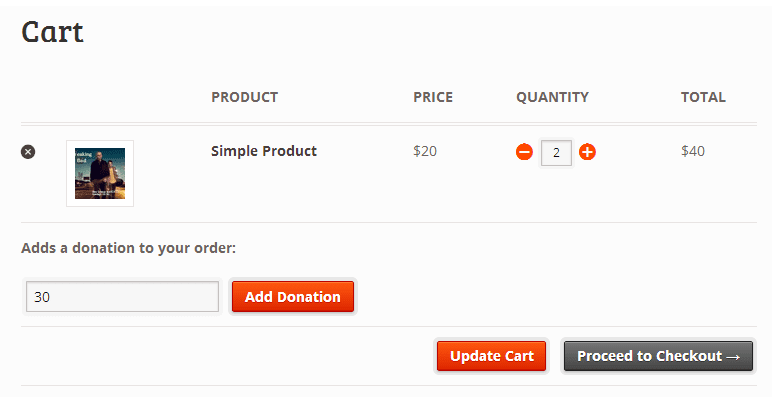Click the PRICE column header

[x=433, y=97]
